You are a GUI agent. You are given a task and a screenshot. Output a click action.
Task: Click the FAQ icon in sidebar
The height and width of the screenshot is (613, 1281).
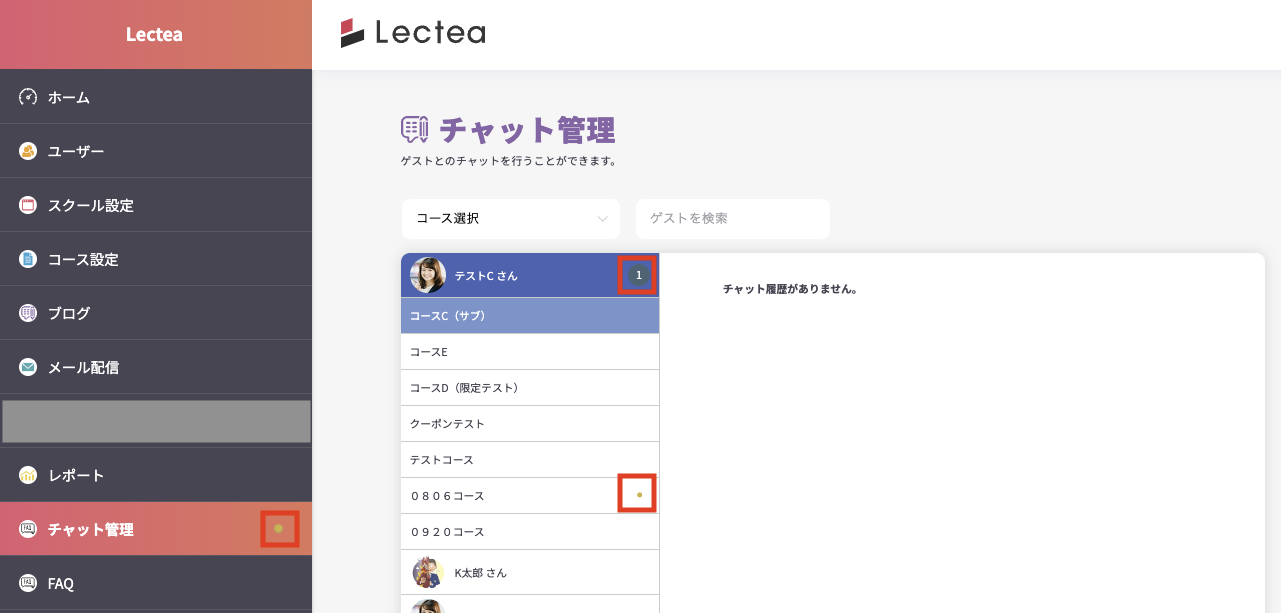28,583
